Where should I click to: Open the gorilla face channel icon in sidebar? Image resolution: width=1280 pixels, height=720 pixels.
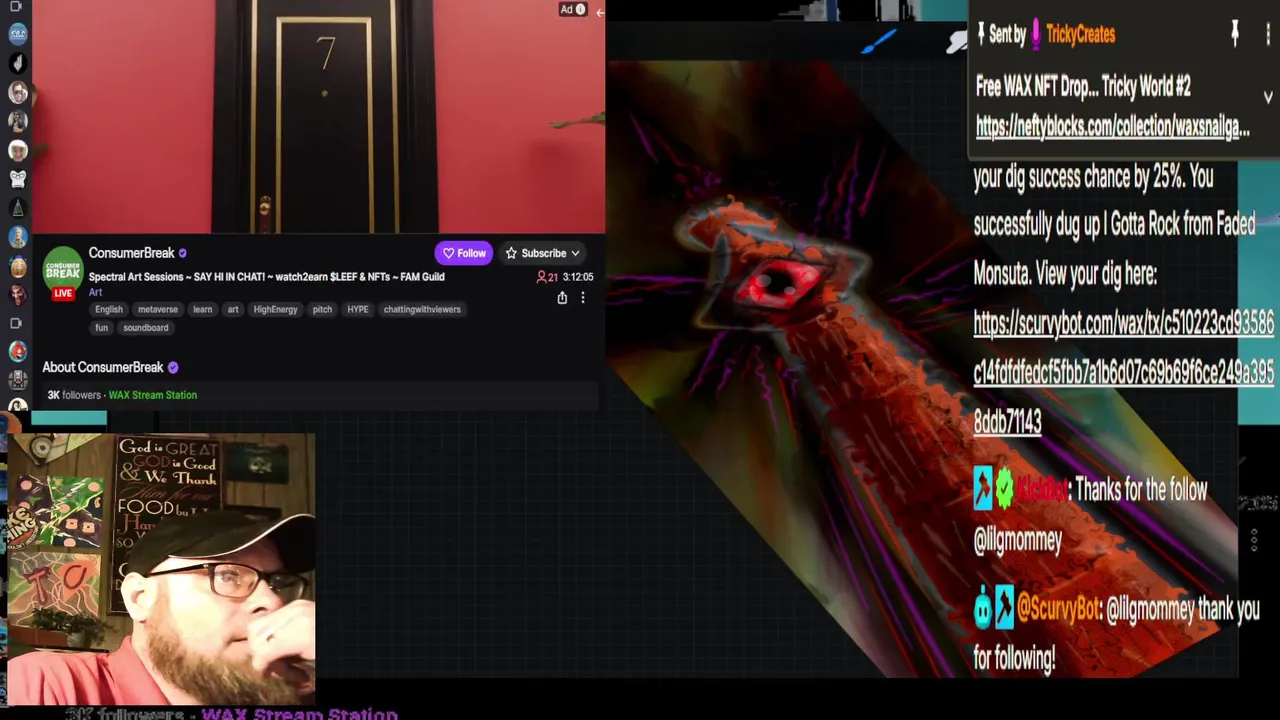(x=18, y=179)
